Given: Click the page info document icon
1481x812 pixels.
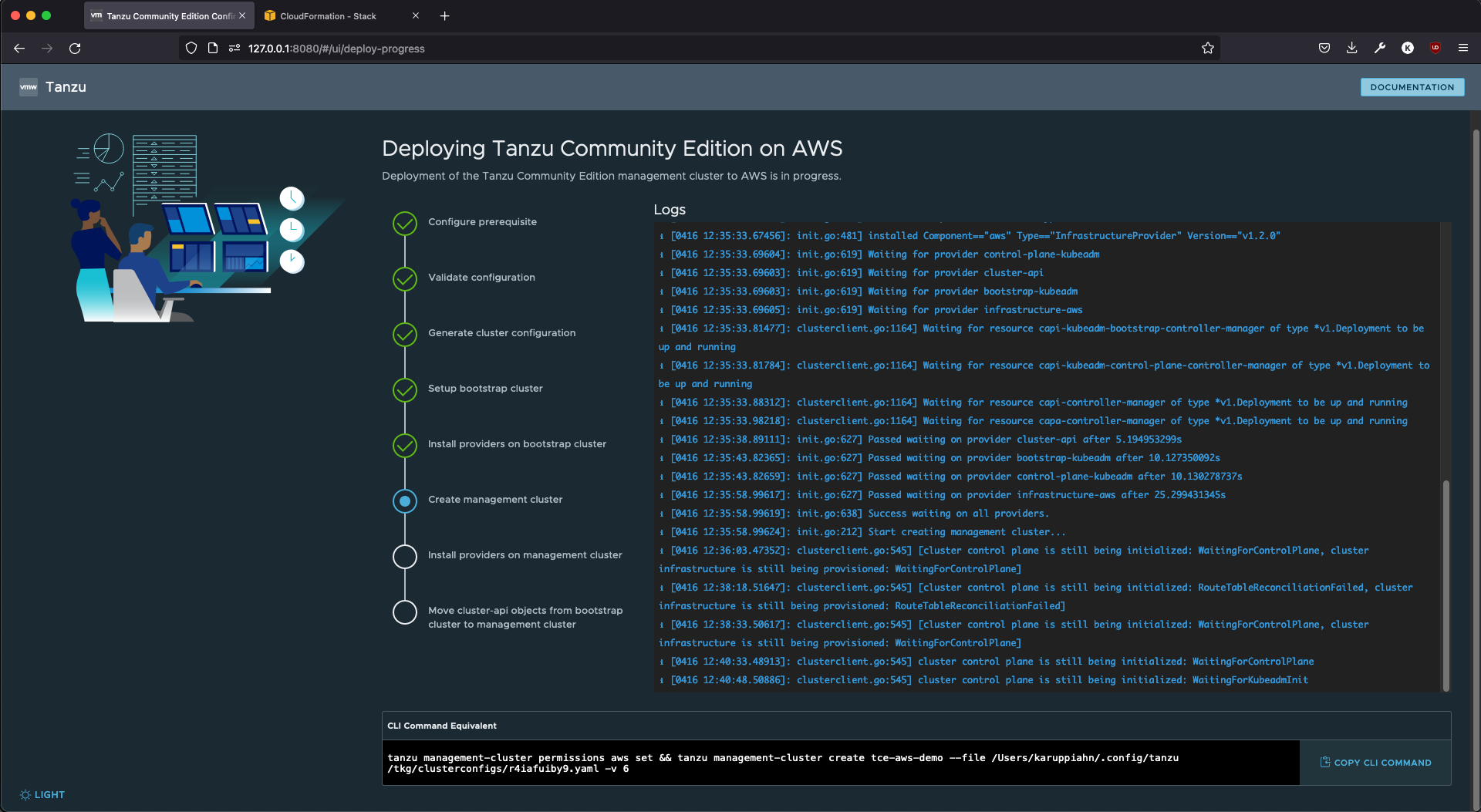Looking at the screenshot, I should click(213, 48).
